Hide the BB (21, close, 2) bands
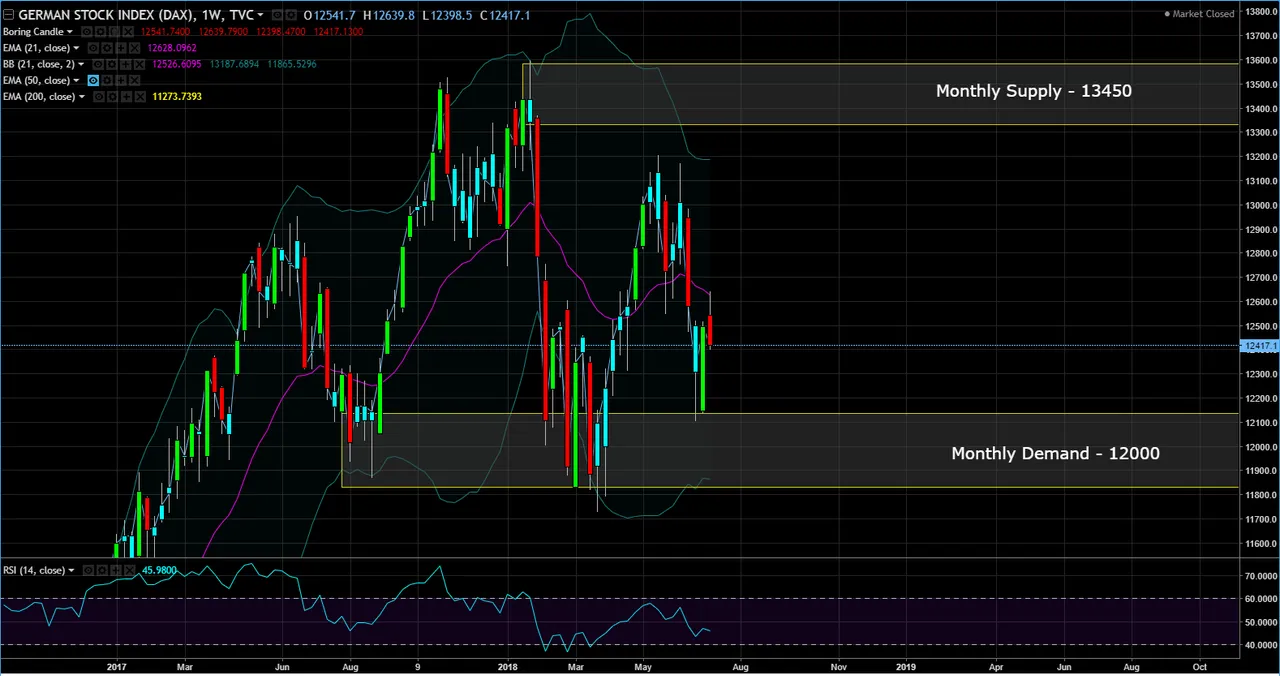This screenshot has height=676, width=1280. coord(98,64)
